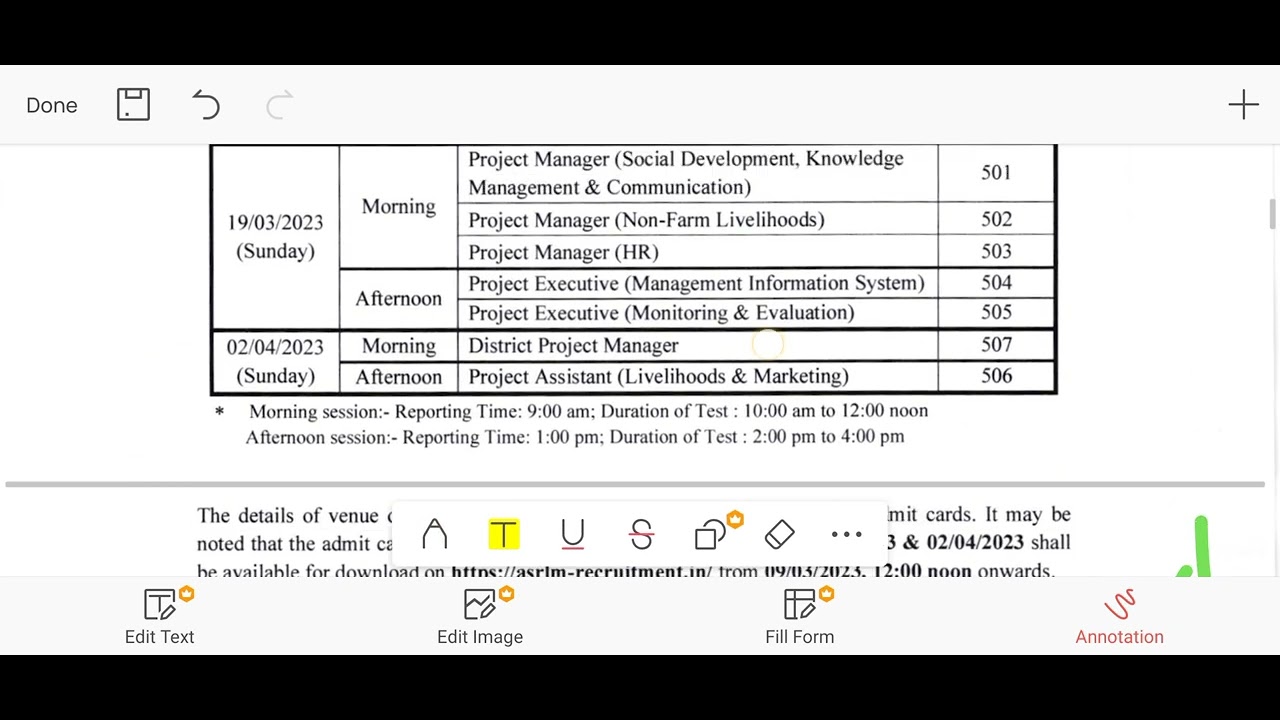Click the post code "501"
Viewport: 1280px width, 720px height.
pos(996,173)
